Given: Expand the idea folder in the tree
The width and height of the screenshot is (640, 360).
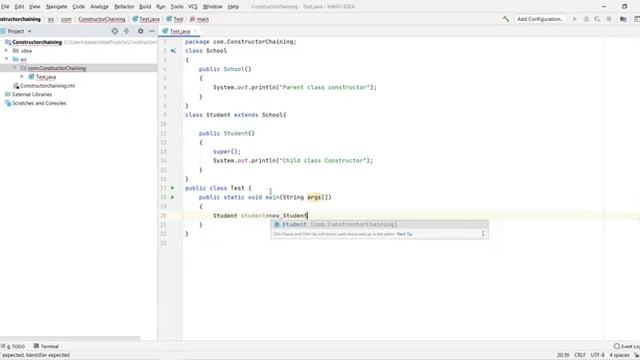Looking at the screenshot, I should coord(7,51).
